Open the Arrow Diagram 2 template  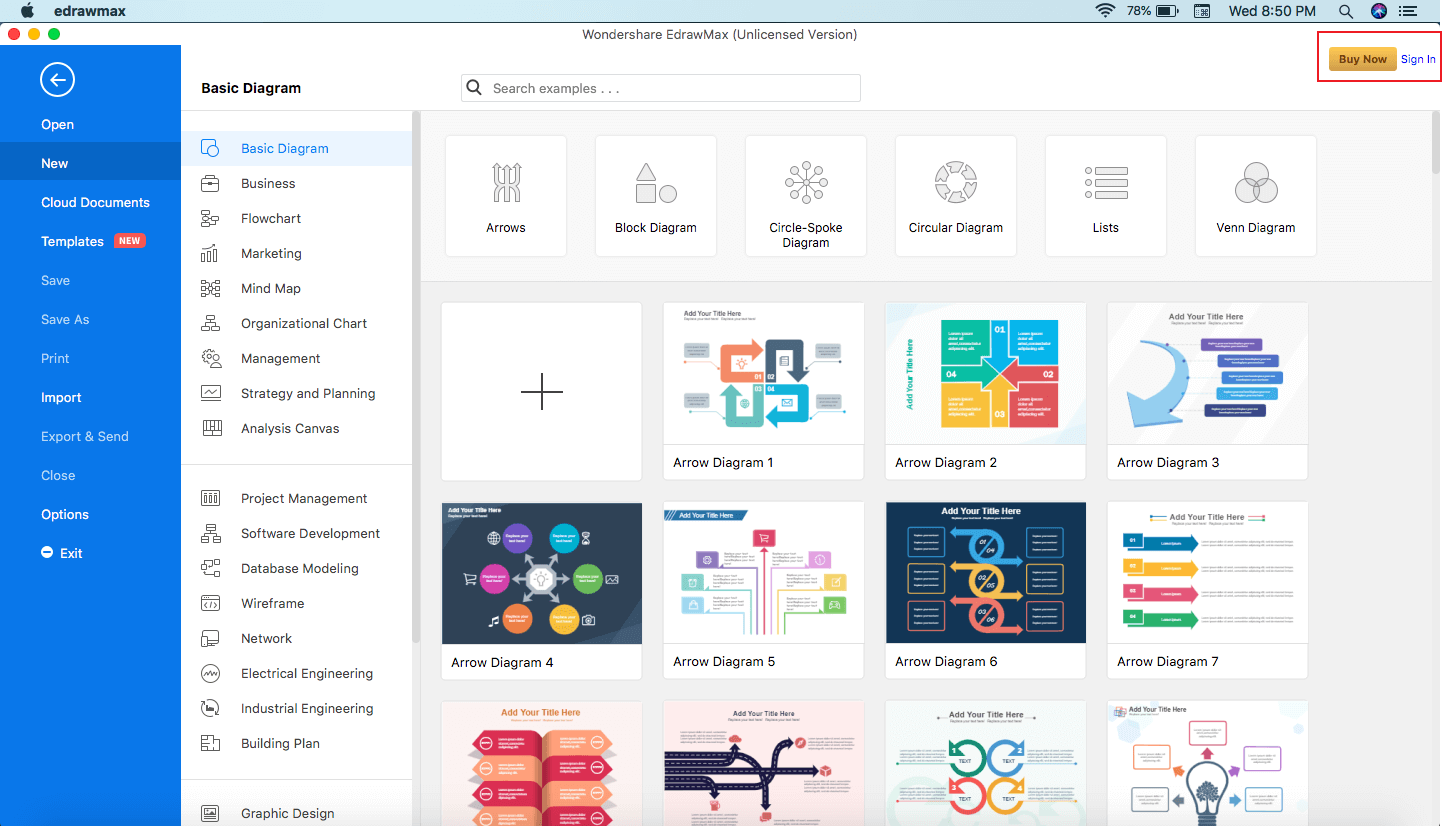[986, 391]
